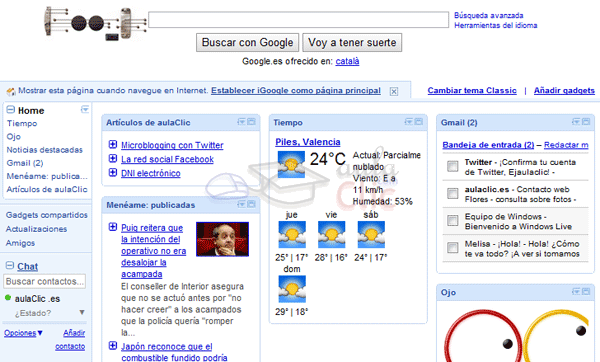The height and width of the screenshot is (362, 600).
Task: Click the homepage icon beside Mostrar esta página
Action: (x=11, y=91)
